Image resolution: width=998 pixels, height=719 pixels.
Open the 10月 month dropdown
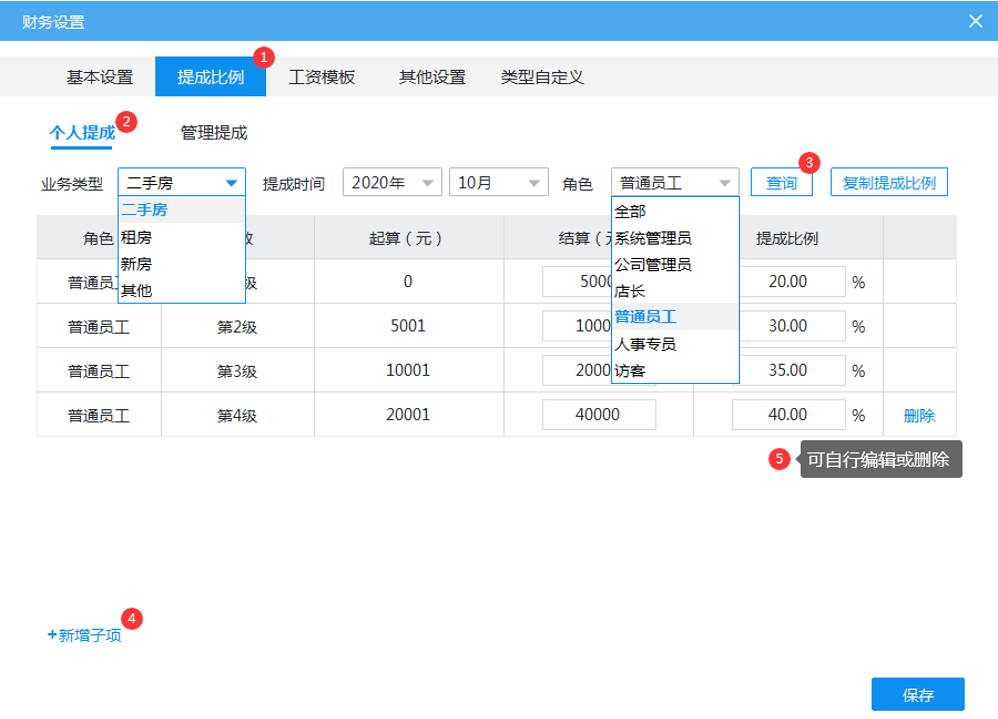click(x=498, y=183)
